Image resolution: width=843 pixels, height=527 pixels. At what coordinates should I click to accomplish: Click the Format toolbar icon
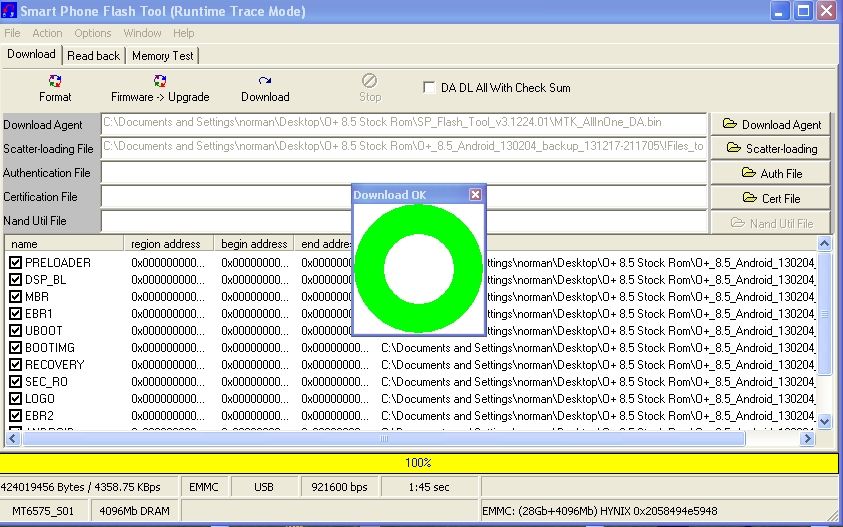[55, 82]
